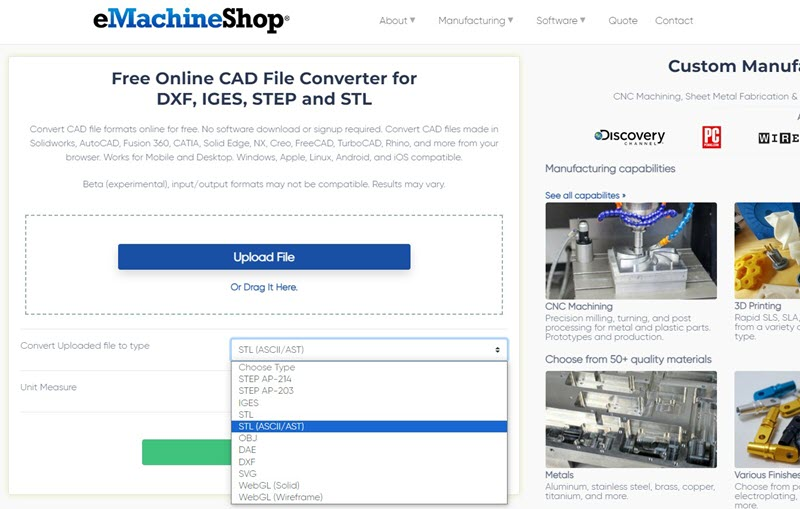Click the green convert button
The height and width of the screenshot is (509, 800).
click(x=186, y=452)
